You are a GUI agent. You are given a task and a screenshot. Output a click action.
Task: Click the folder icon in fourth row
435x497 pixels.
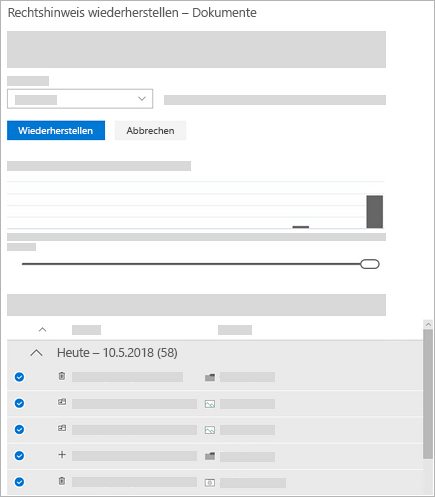210,456
